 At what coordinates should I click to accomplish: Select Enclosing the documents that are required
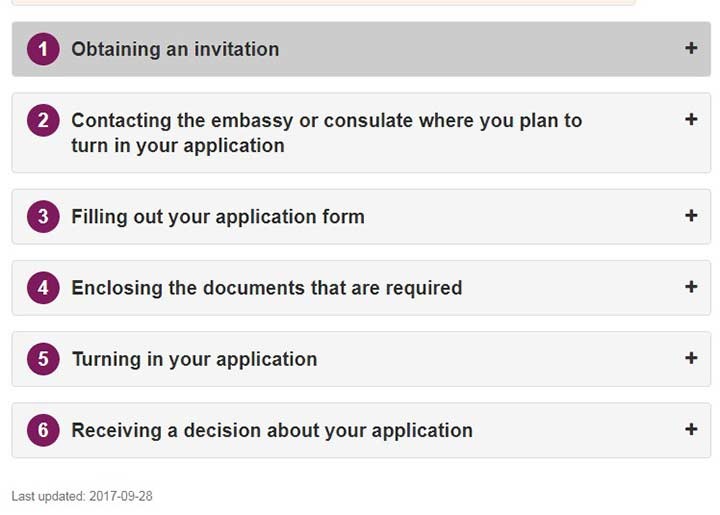267,288
